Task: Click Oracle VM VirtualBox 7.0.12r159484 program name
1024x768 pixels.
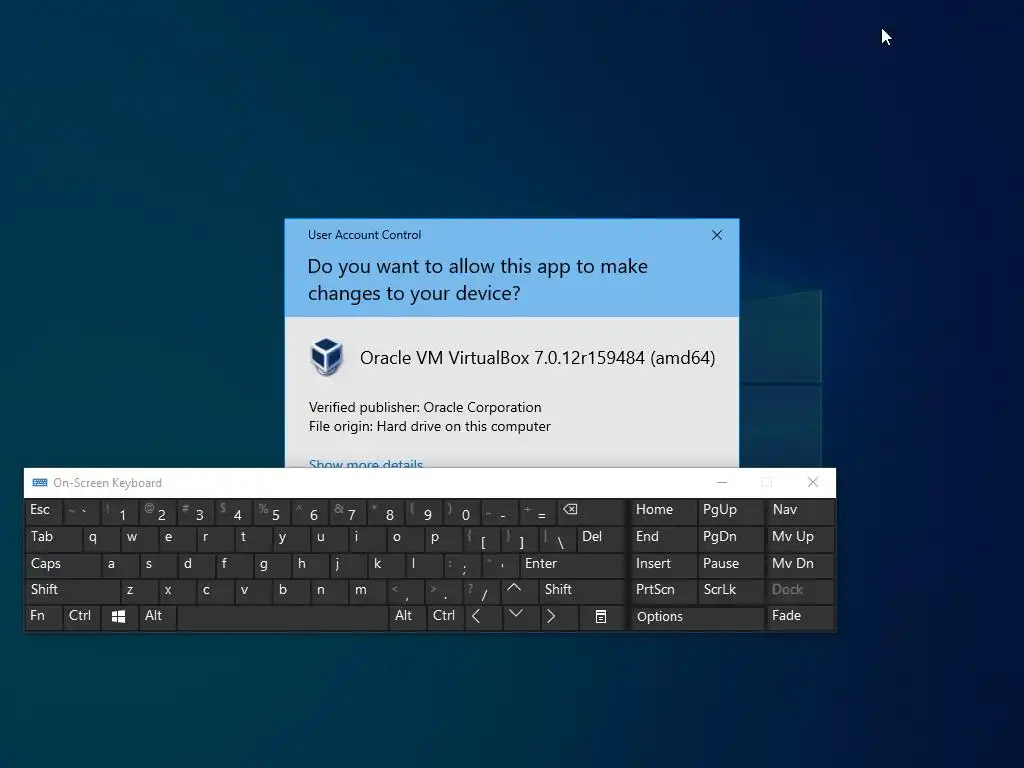Action: pyautogui.click(x=537, y=358)
